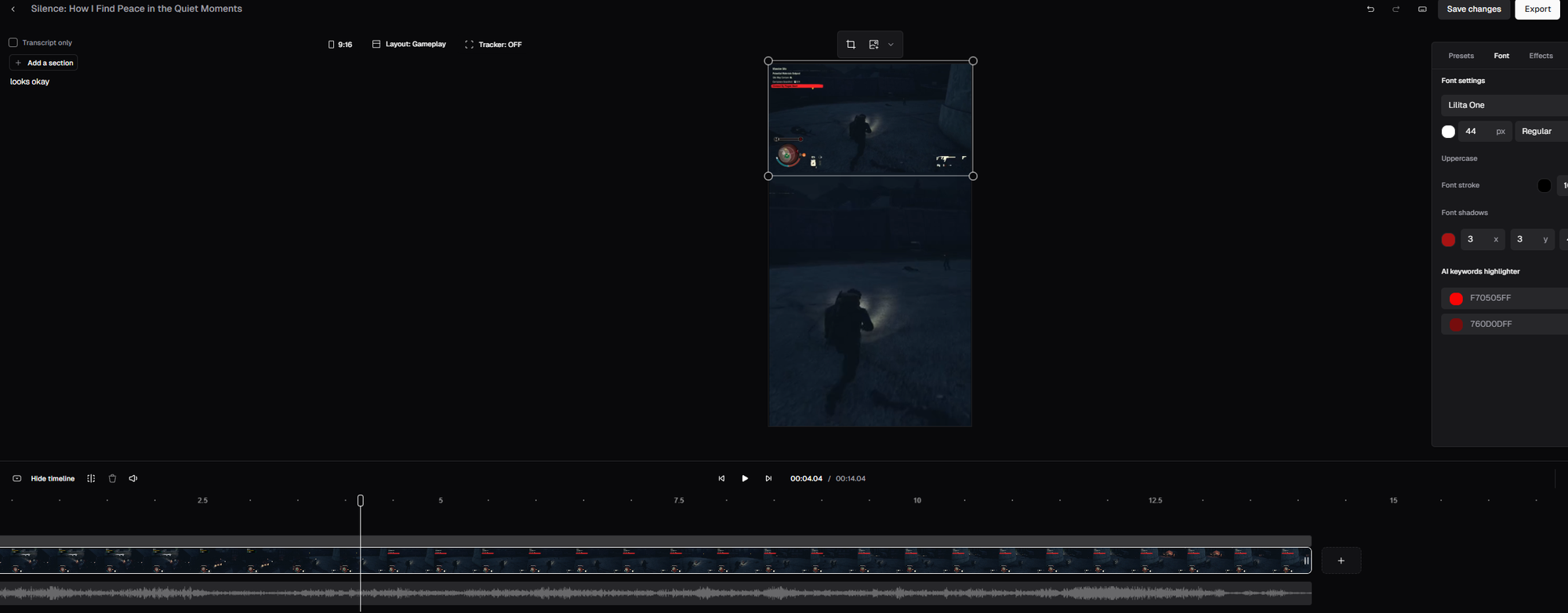Mute the audio with speaker icon

[133, 479]
